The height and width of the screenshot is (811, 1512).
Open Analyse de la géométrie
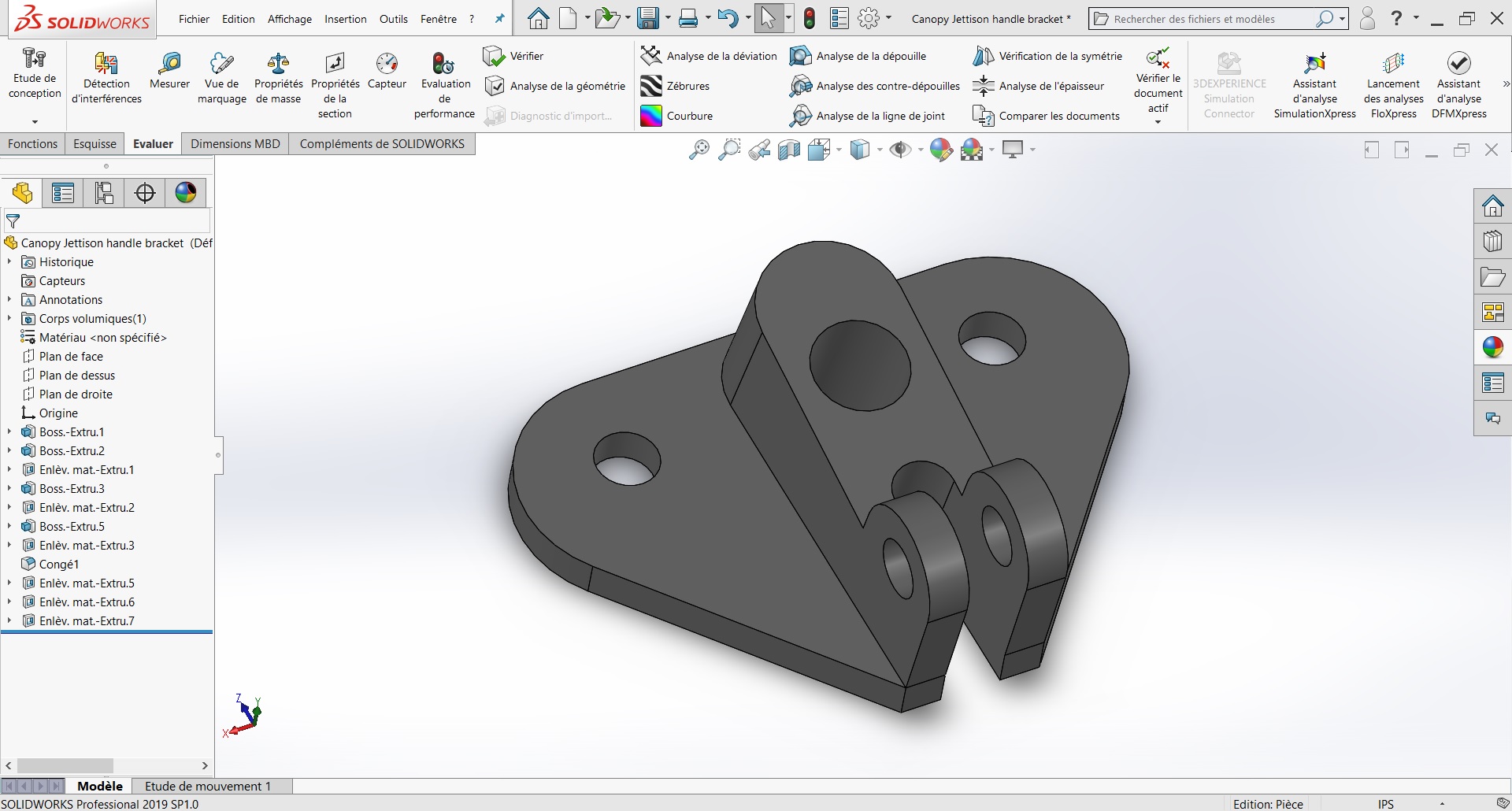click(554, 86)
